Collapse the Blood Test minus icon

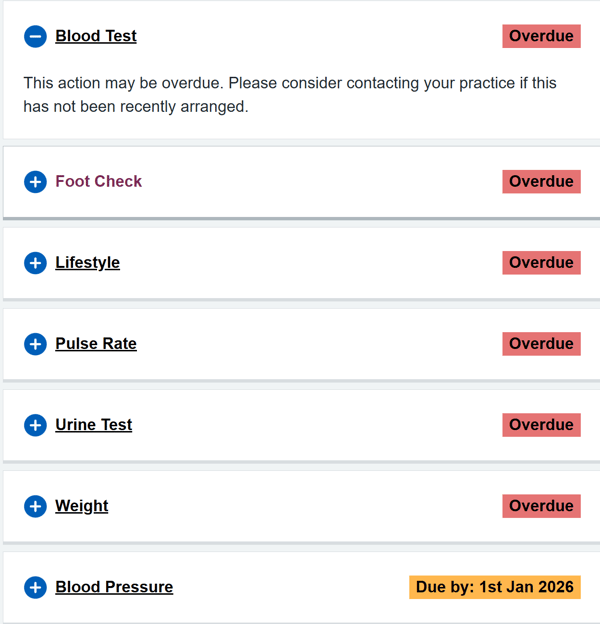tap(35, 37)
